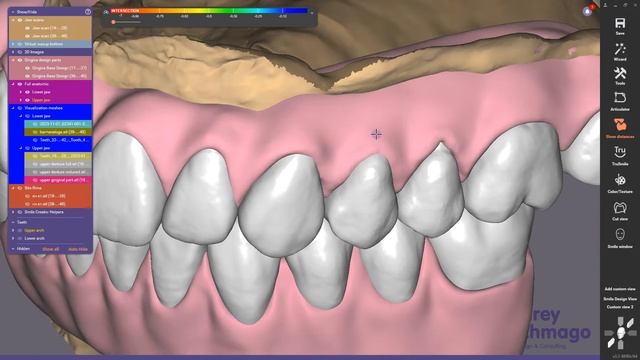Collapse the Jaw scans group
Viewport: 640px width, 360px height.
pyautogui.click(x=13, y=20)
